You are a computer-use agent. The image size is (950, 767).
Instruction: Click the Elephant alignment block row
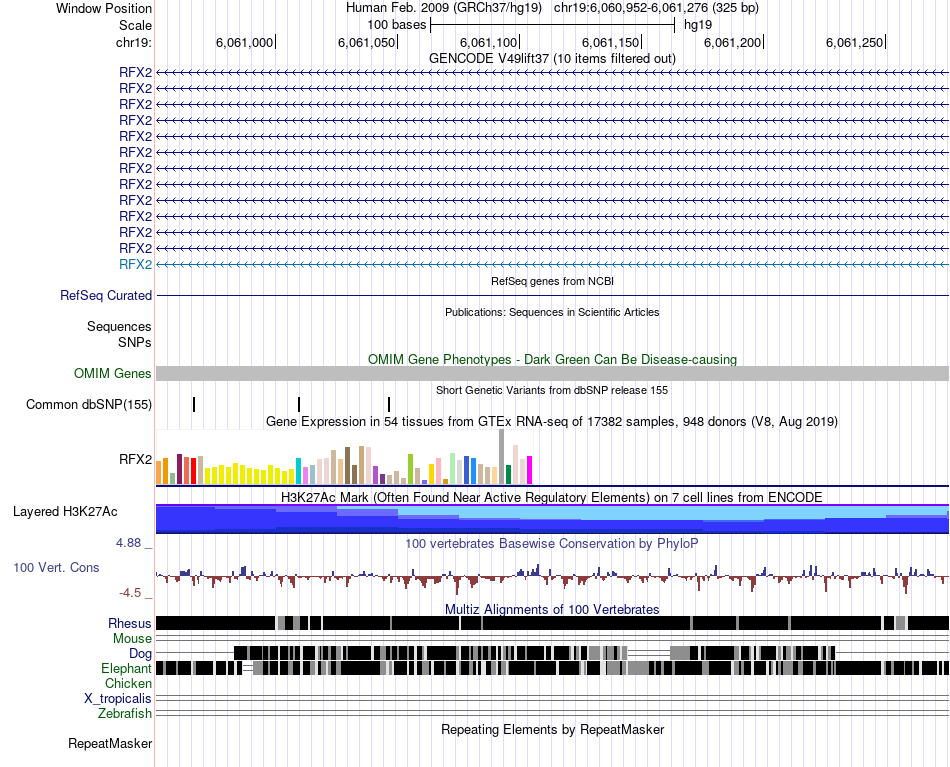pos(552,668)
